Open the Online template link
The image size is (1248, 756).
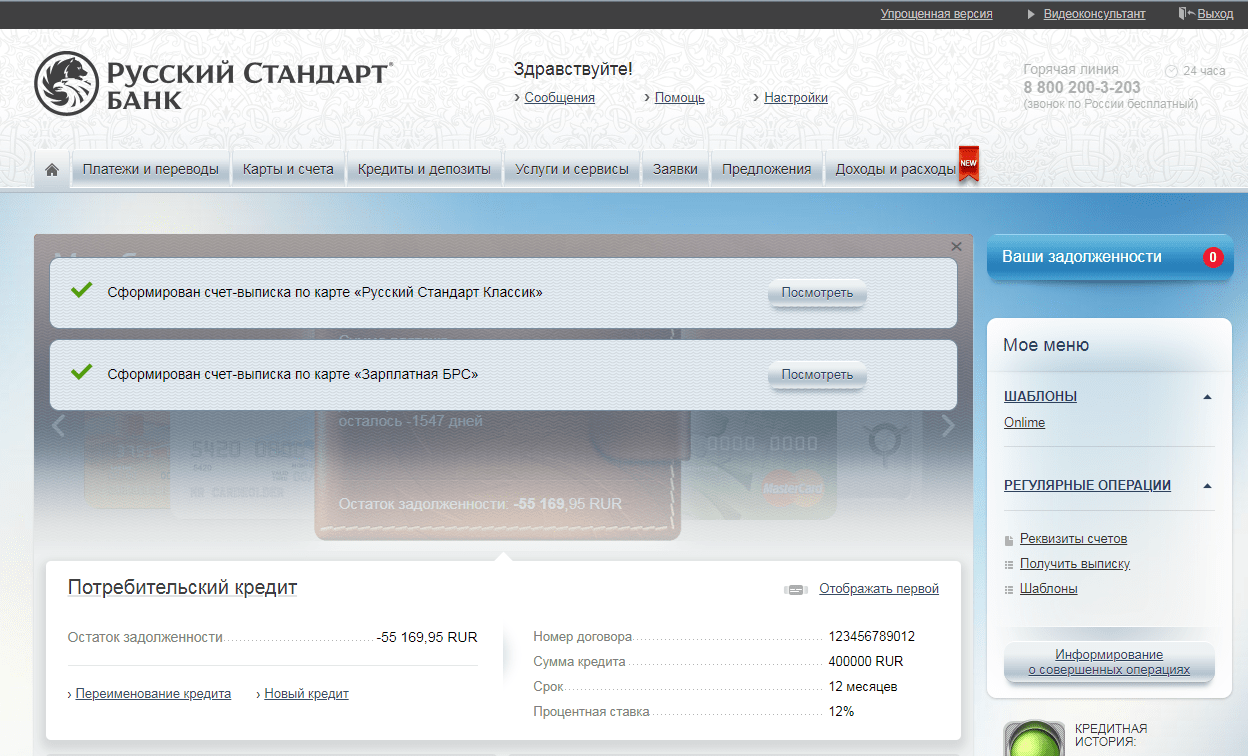pos(1024,423)
